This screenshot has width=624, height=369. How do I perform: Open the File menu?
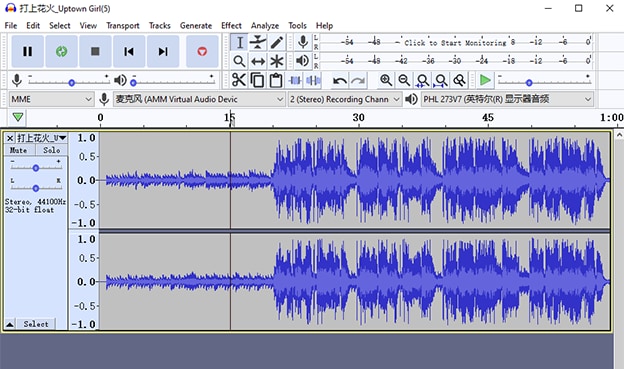tap(11, 25)
